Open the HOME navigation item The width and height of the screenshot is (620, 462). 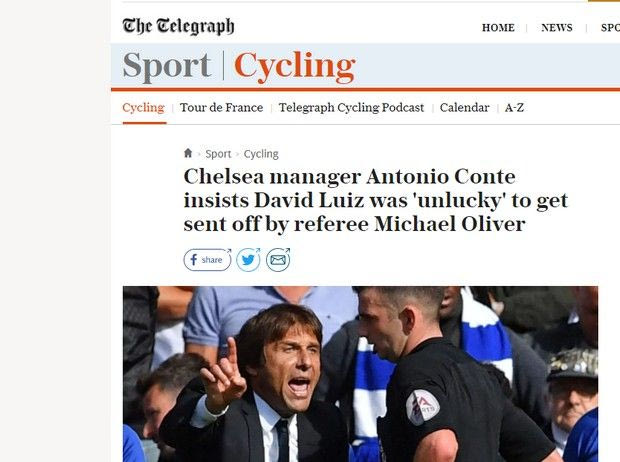pyautogui.click(x=498, y=28)
